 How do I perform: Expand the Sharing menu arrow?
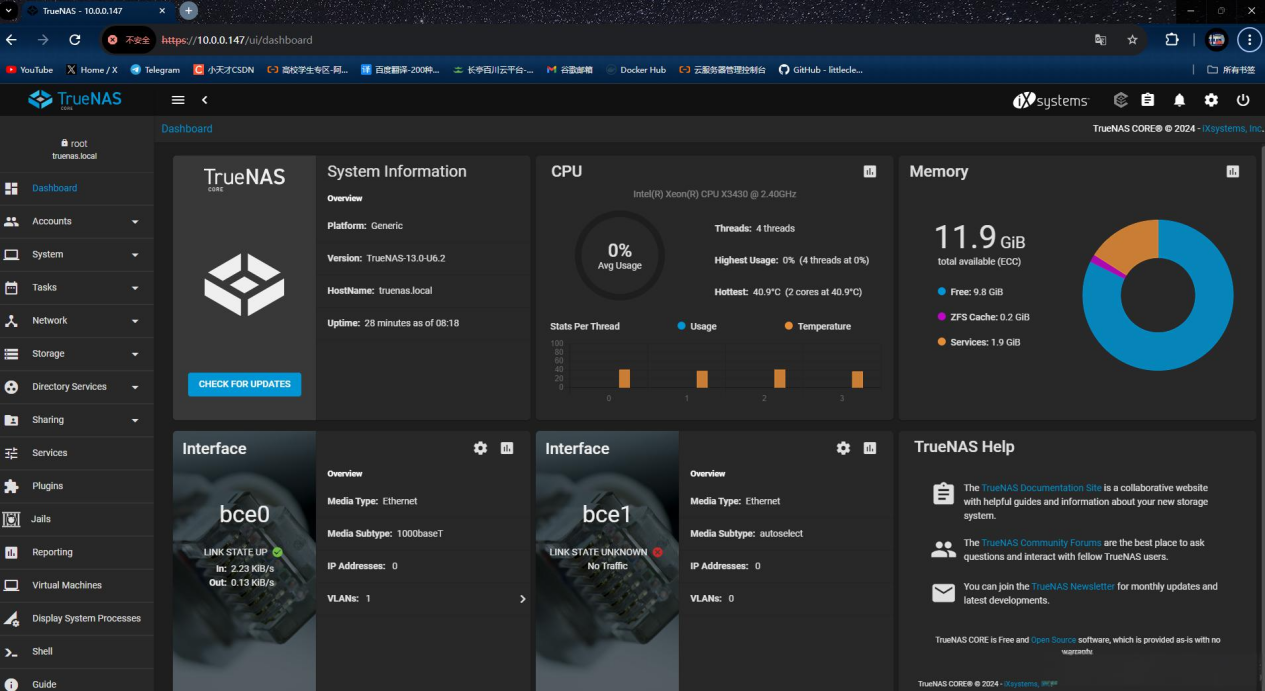[135, 420]
